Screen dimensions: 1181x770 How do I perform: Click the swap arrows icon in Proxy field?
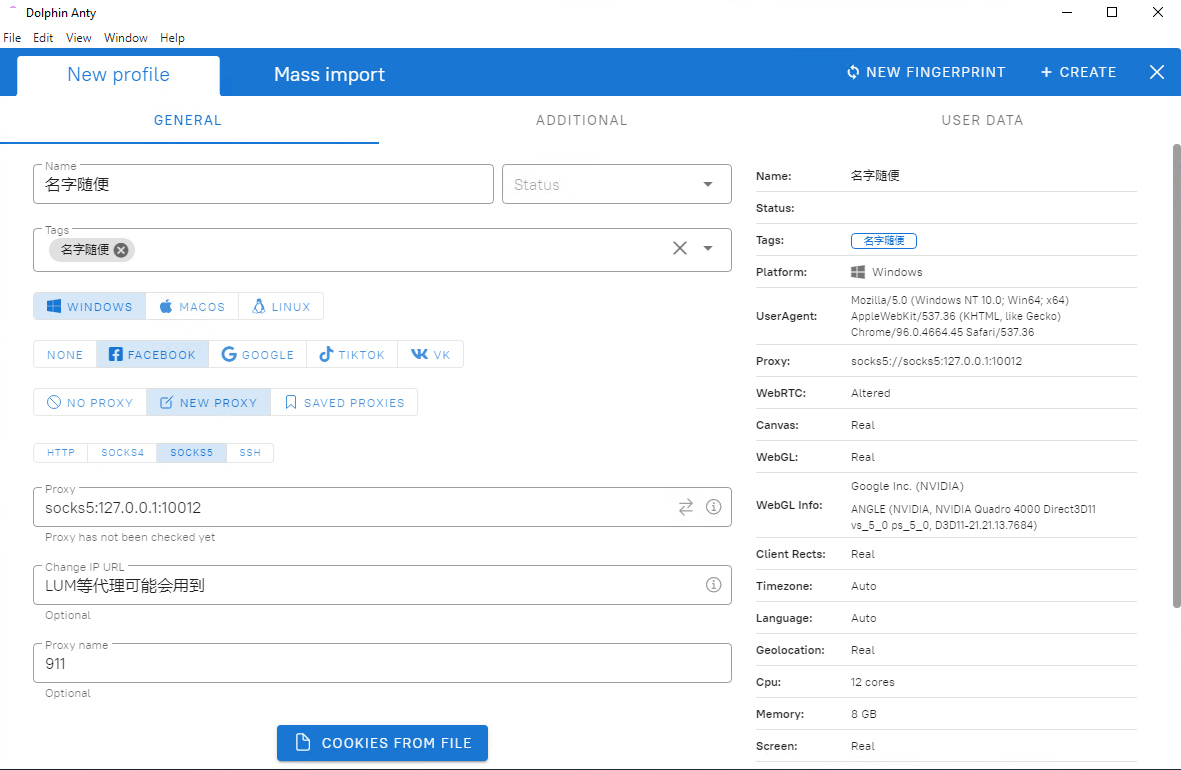coord(685,507)
